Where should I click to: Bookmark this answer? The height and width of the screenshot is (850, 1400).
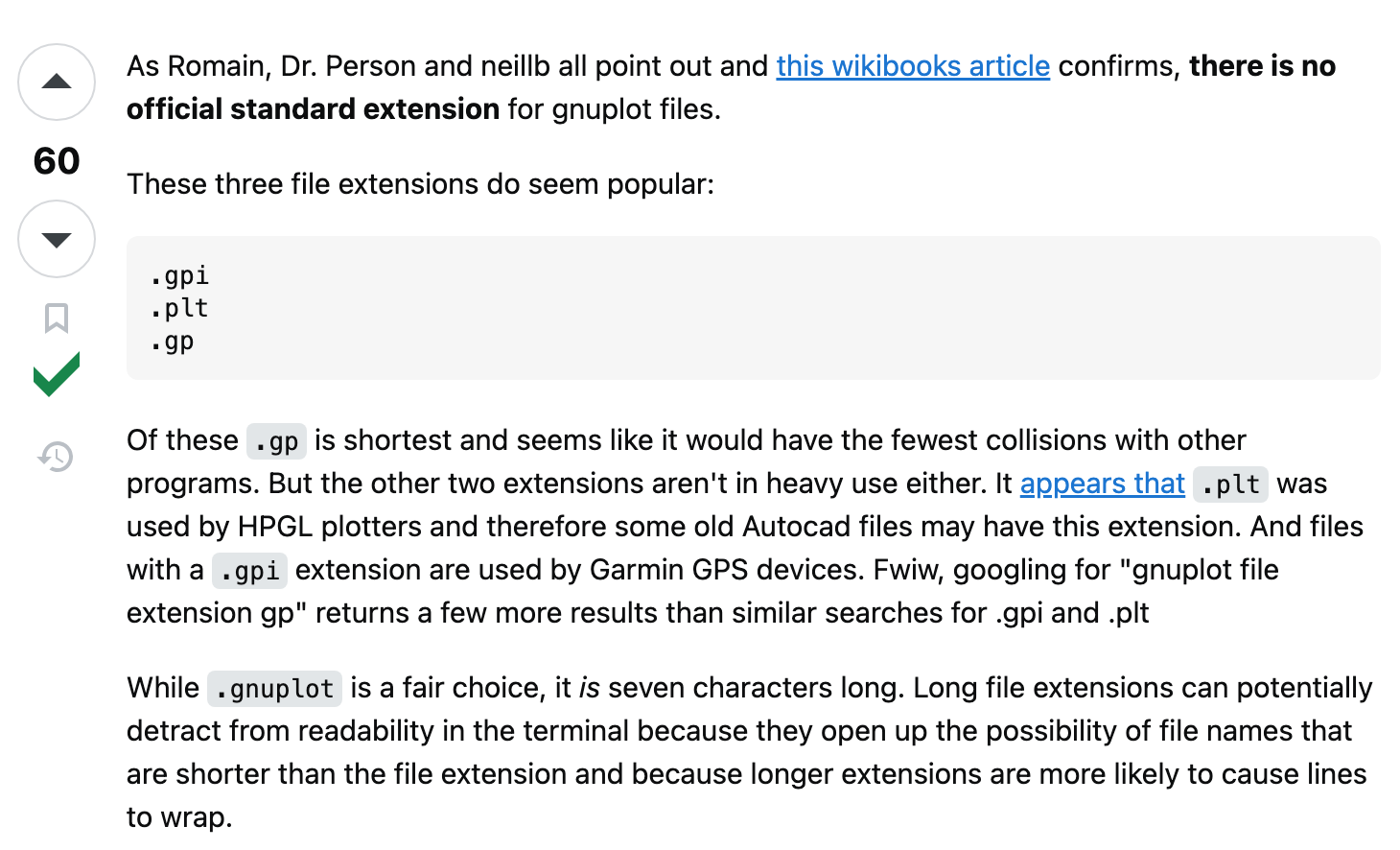[57, 318]
